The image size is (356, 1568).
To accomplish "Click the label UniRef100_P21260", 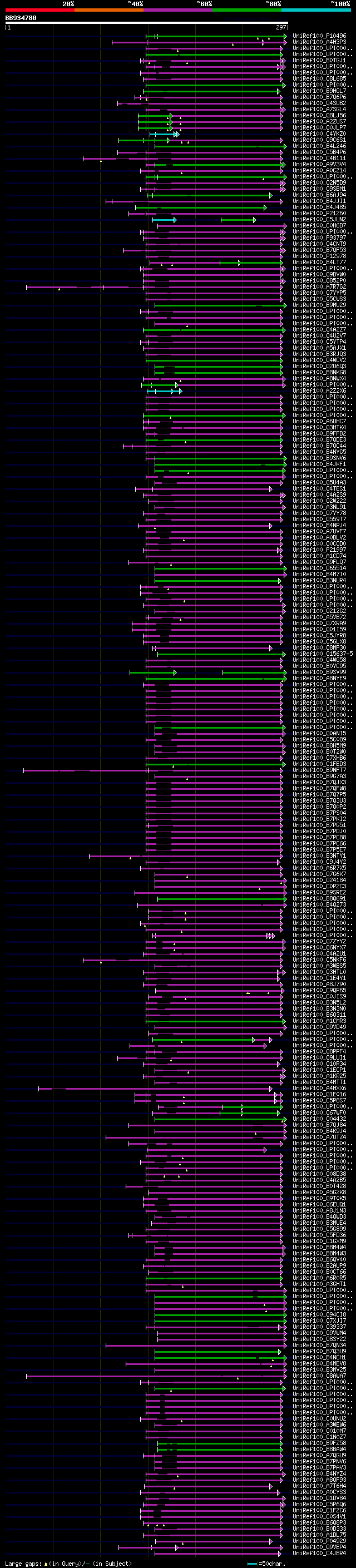I will [319, 213].
